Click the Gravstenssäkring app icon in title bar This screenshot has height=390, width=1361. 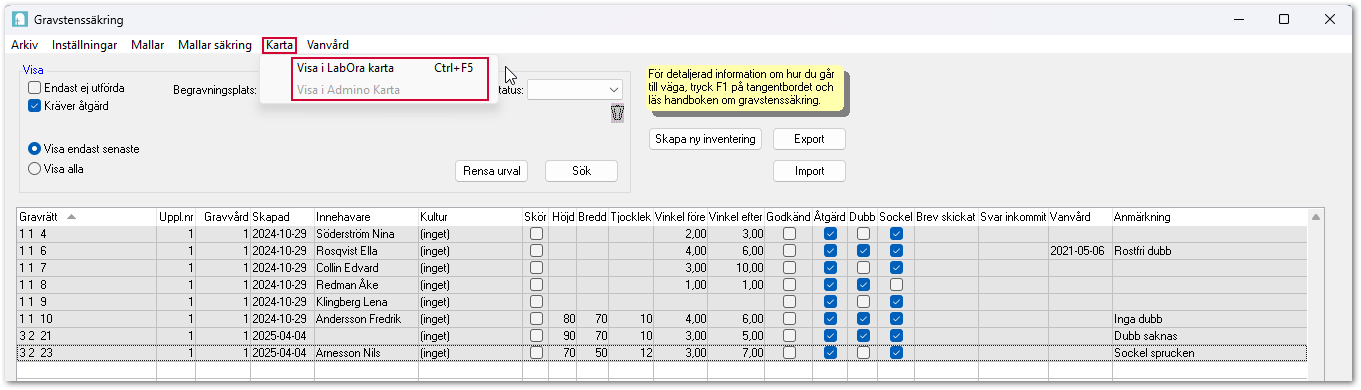(x=19, y=19)
